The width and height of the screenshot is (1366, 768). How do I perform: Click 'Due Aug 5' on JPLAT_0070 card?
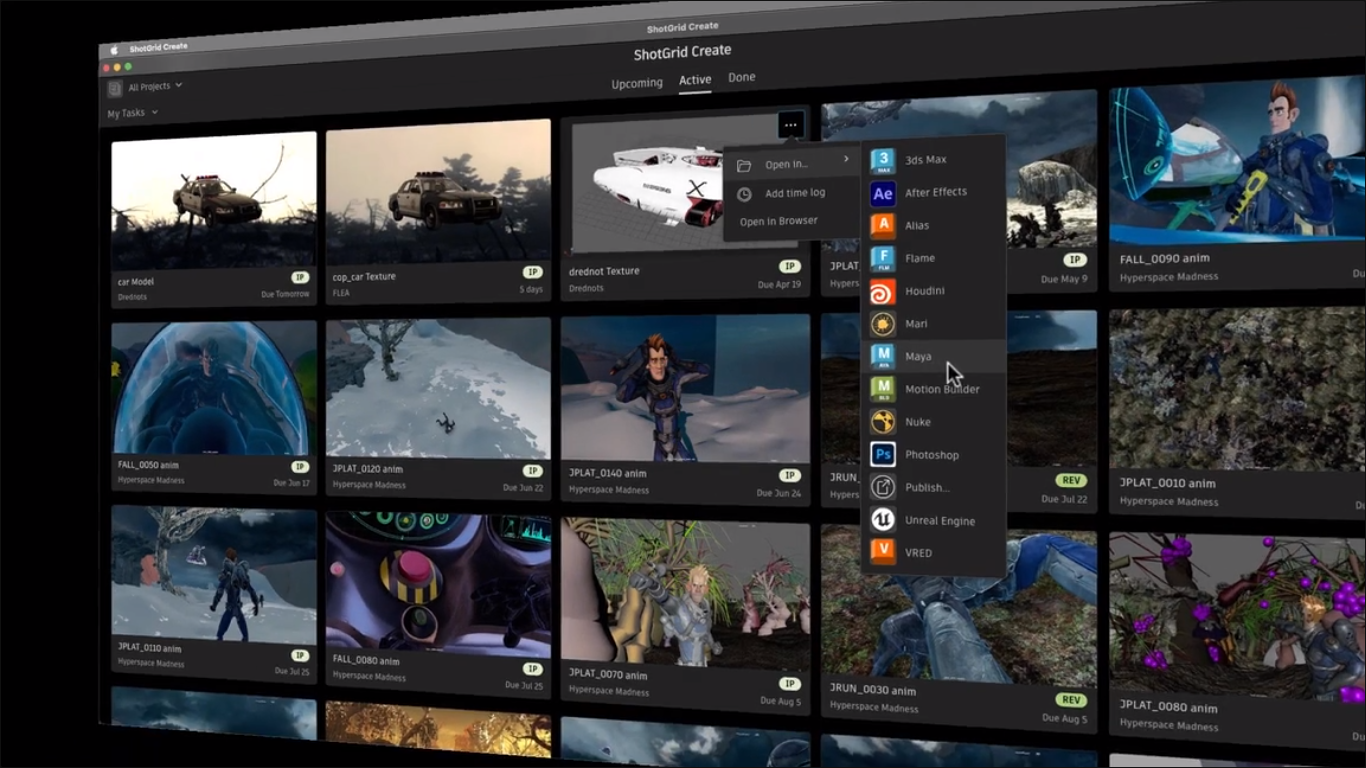782,701
